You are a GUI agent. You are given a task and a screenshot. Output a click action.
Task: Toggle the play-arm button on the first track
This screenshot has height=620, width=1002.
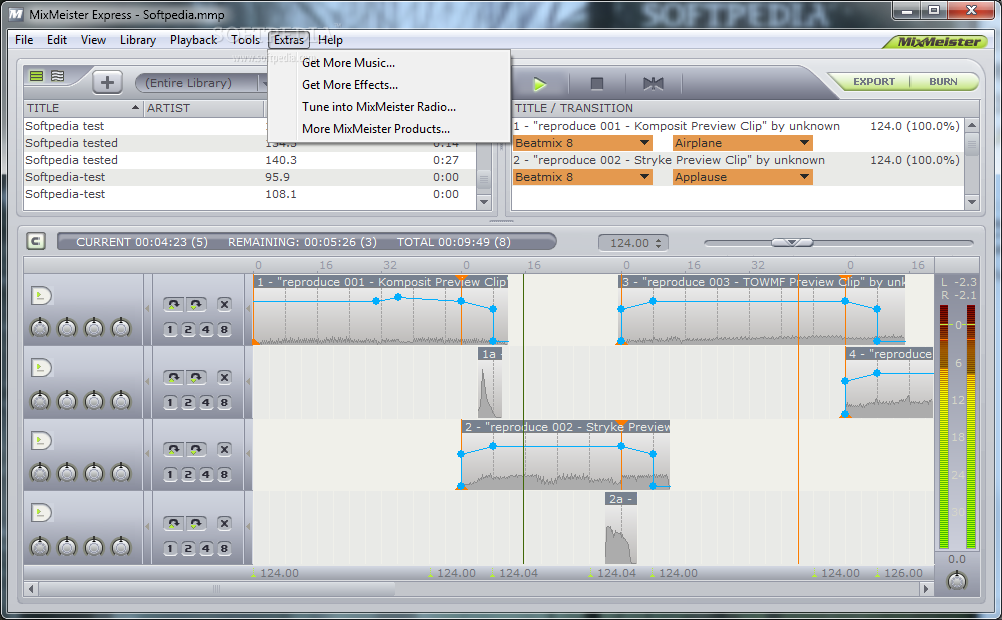point(41,296)
